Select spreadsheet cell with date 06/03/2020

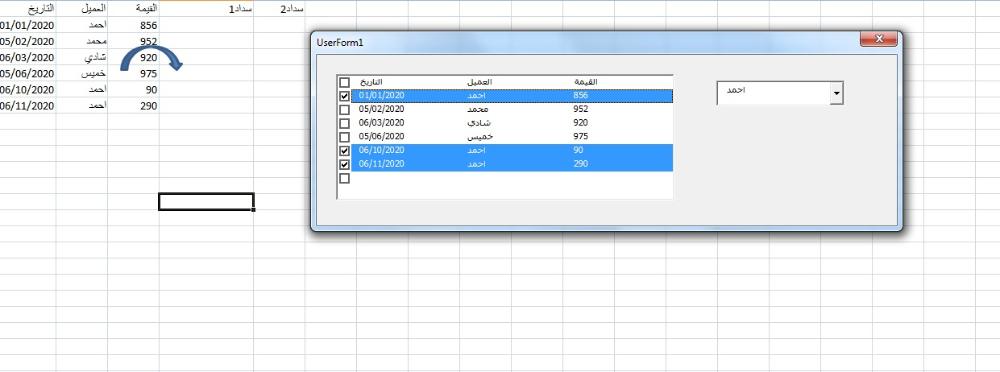coord(27,57)
